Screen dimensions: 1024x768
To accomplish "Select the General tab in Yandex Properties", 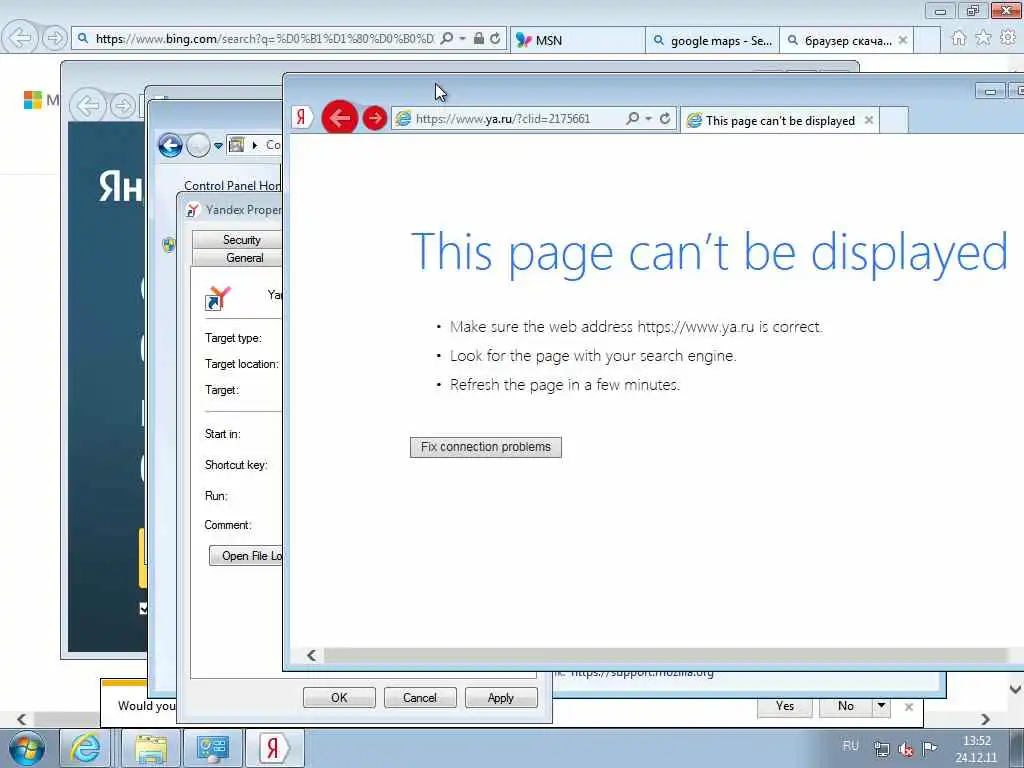I will (238, 258).
